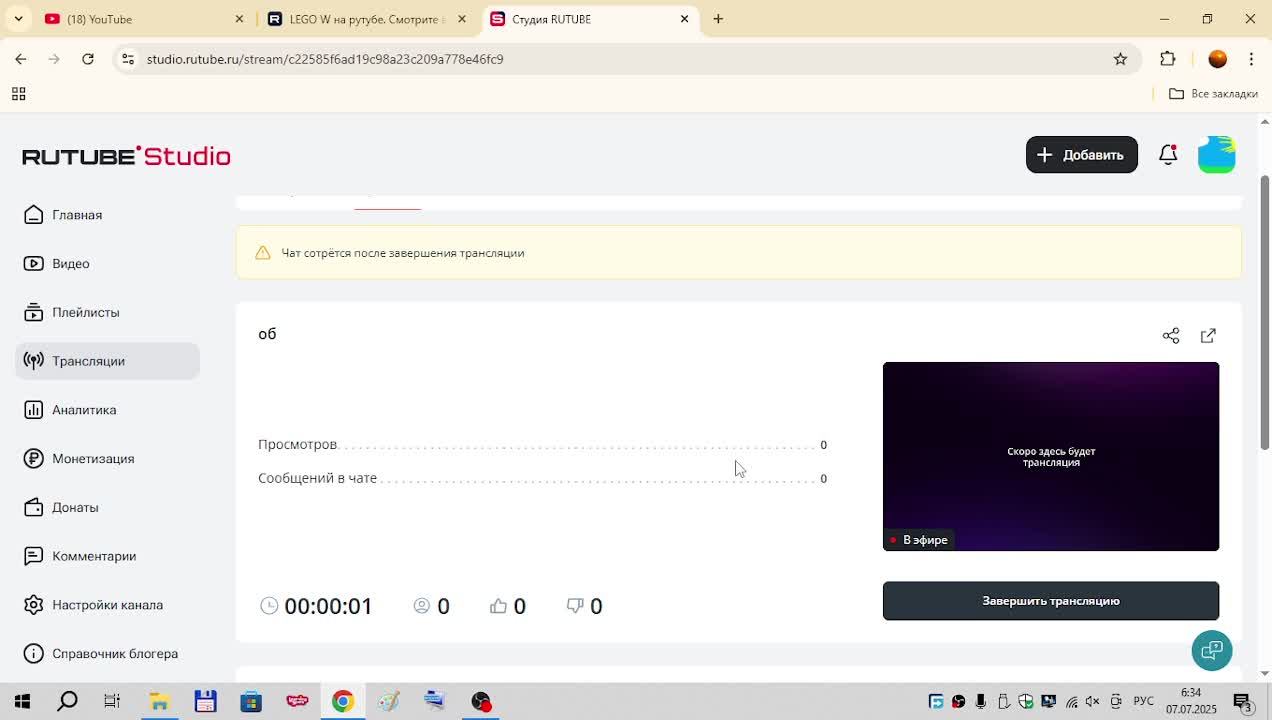The width and height of the screenshot is (1272, 720).
Task: Open Task View on taskbar
Action: [112, 701]
